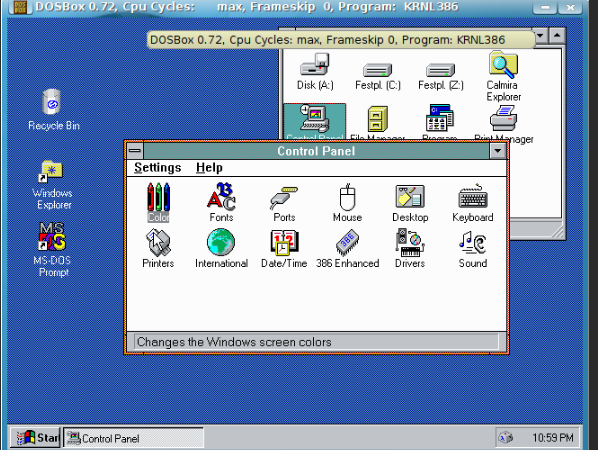598x450 pixels.
Task: Open Mouse settings icon
Action: pos(347,202)
